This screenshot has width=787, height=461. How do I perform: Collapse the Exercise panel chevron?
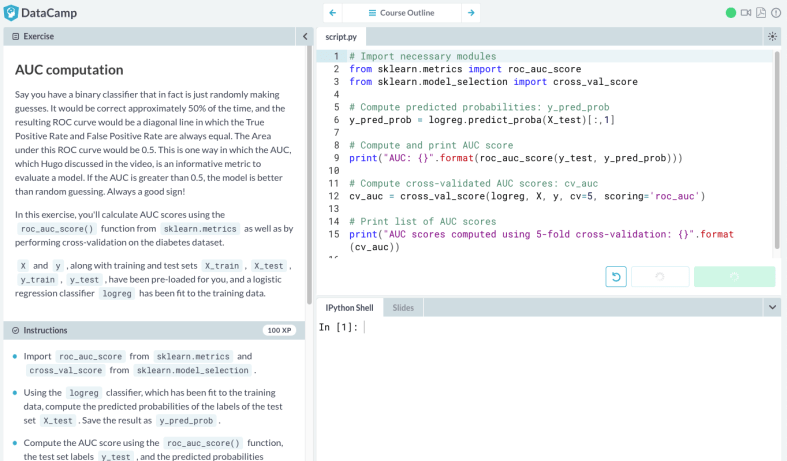coord(305,36)
